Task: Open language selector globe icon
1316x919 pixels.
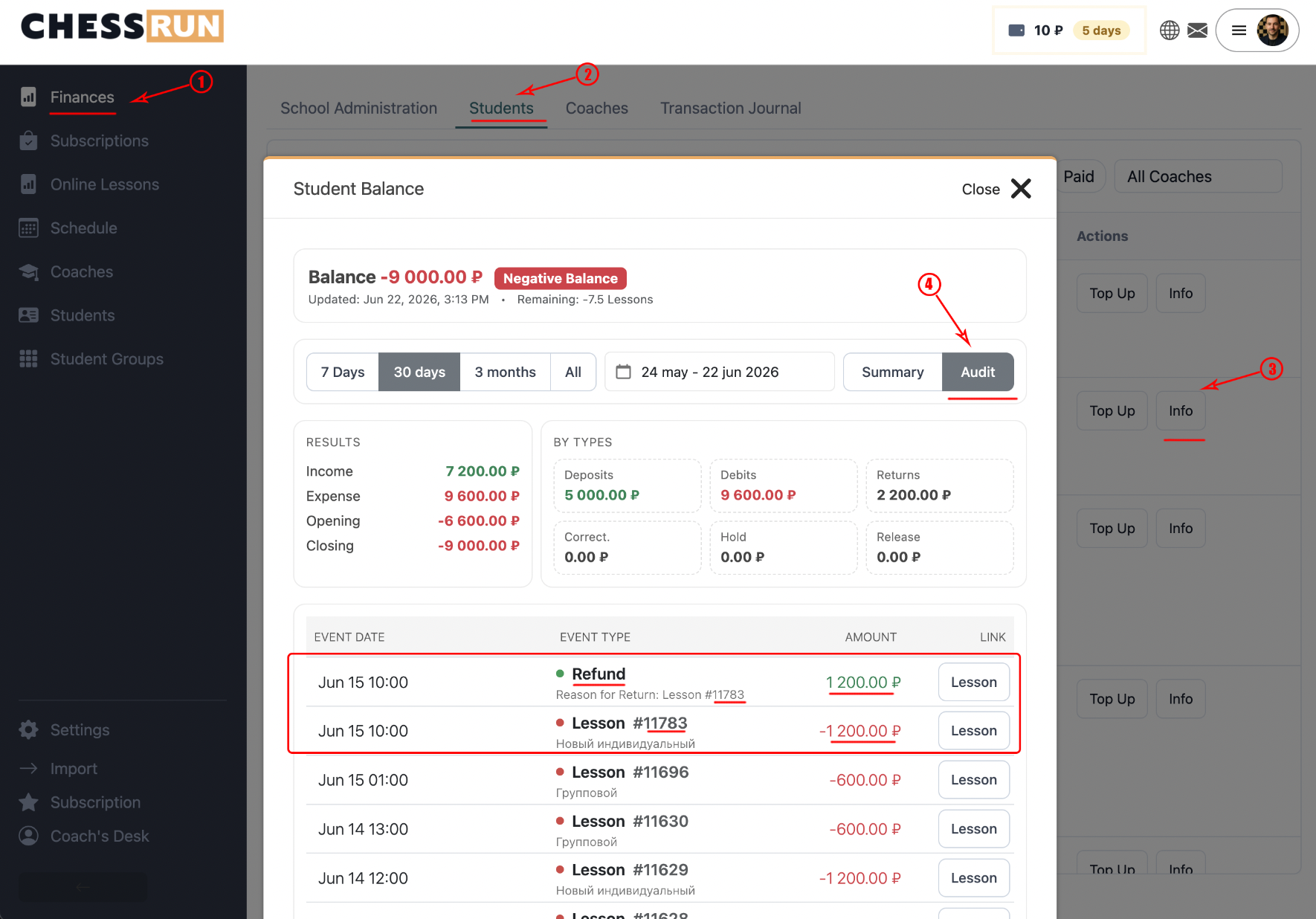Action: pos(1170,30)
